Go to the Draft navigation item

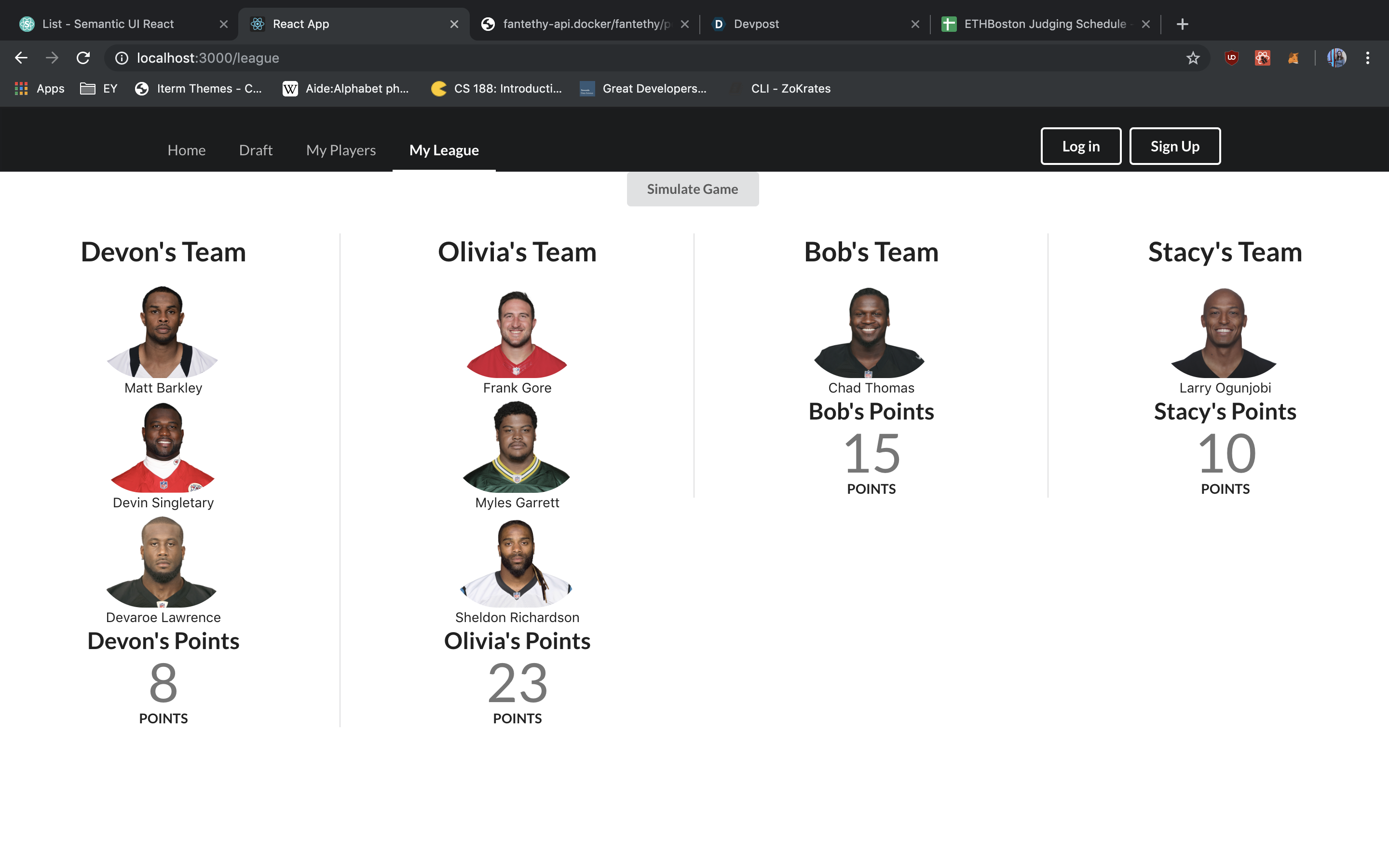click(256, 150)
